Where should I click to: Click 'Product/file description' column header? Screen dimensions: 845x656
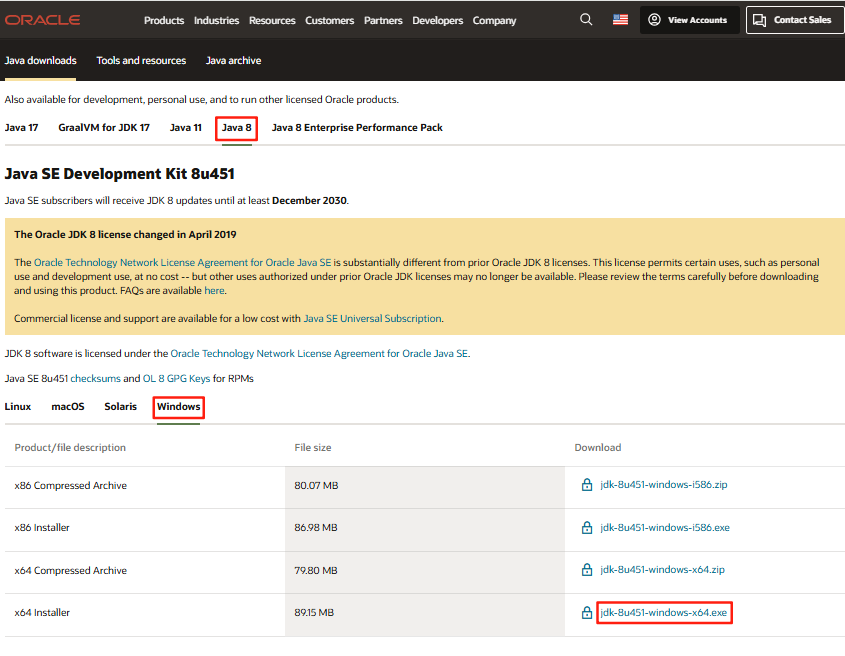pyautogui.click(x=70, y=447)
